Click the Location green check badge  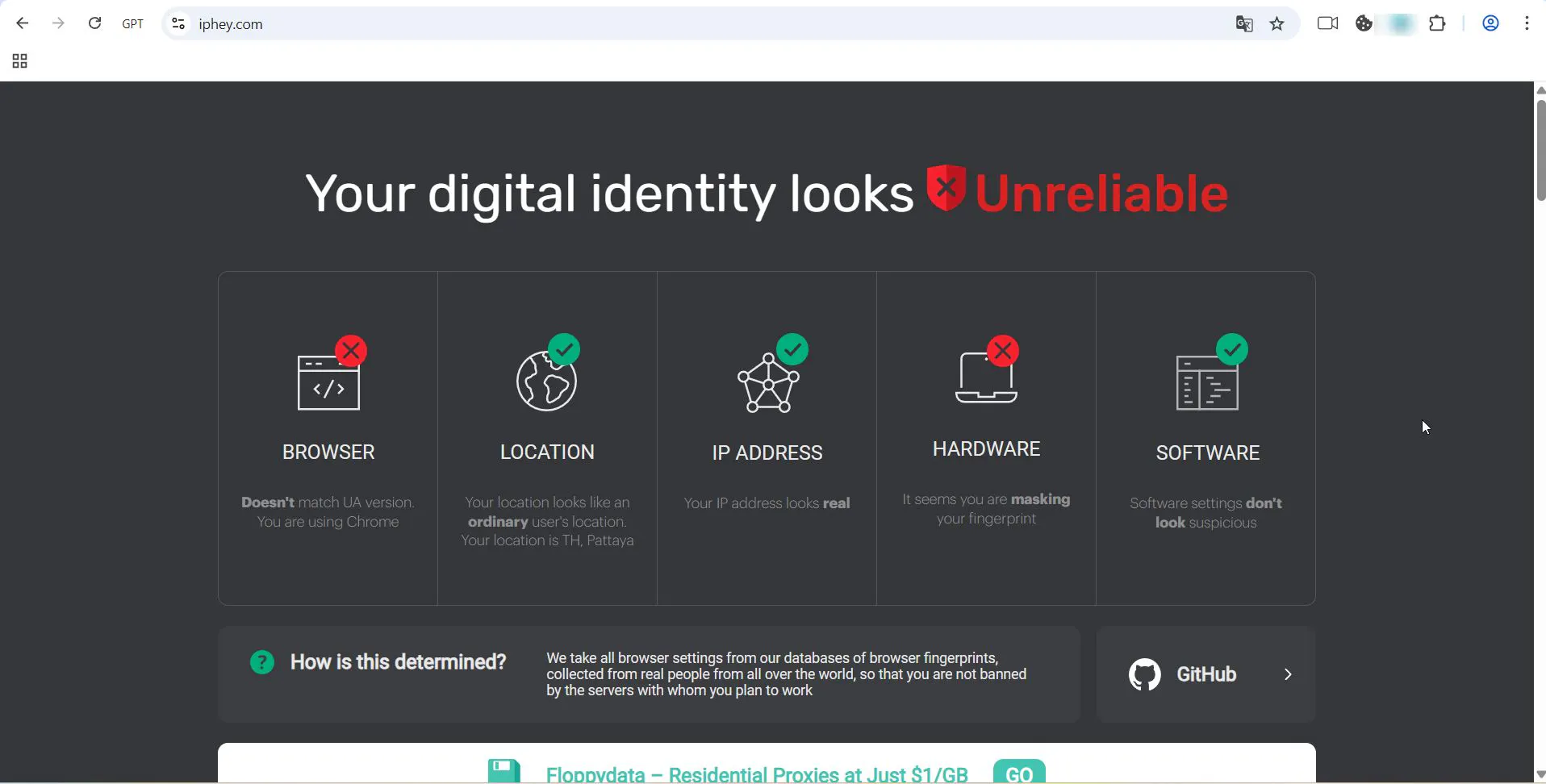pos(565,350)
